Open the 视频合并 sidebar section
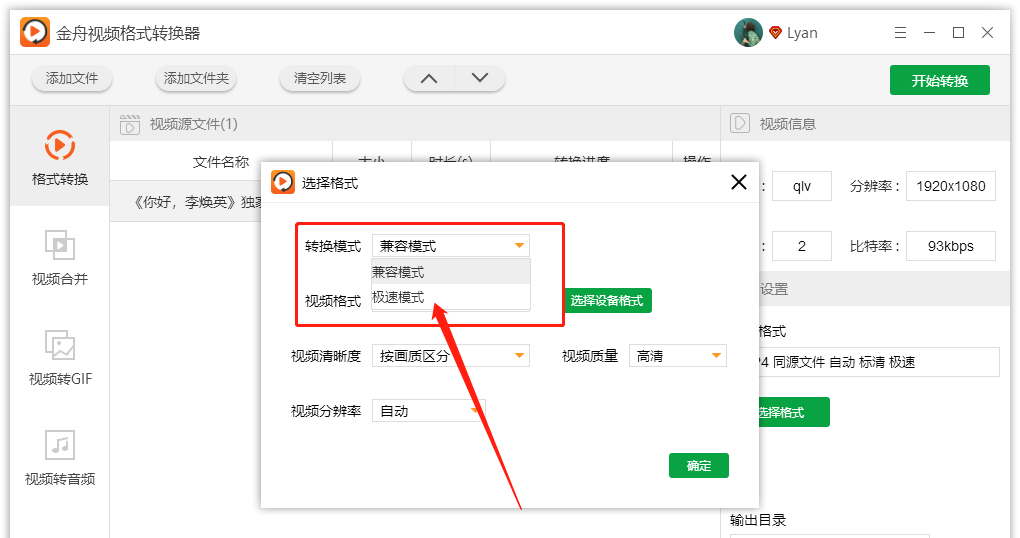Viewport: 1020px width, 538px height. (60, 257)
